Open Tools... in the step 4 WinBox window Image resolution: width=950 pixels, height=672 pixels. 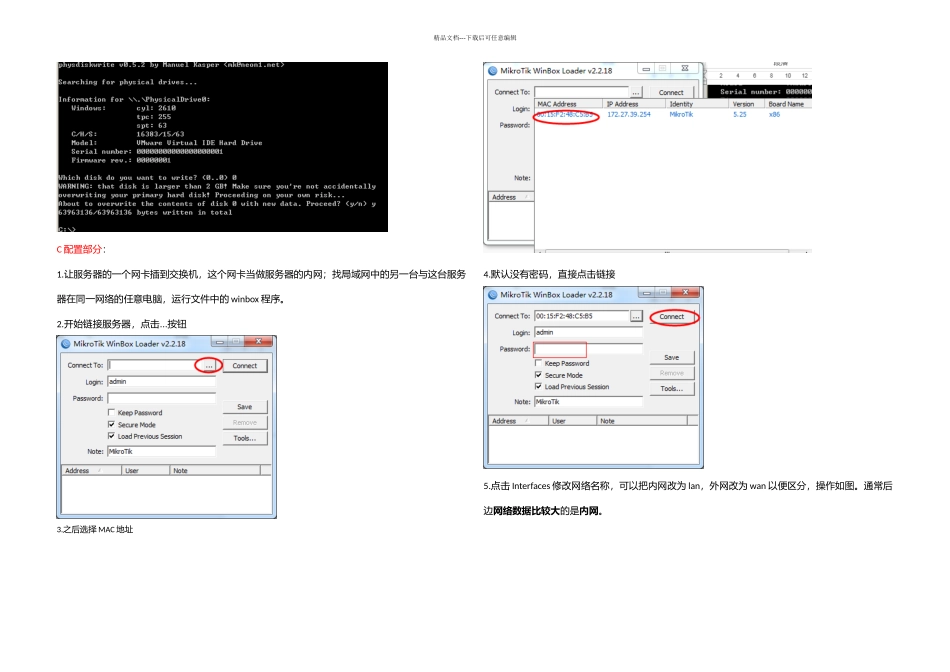[672, 388]
